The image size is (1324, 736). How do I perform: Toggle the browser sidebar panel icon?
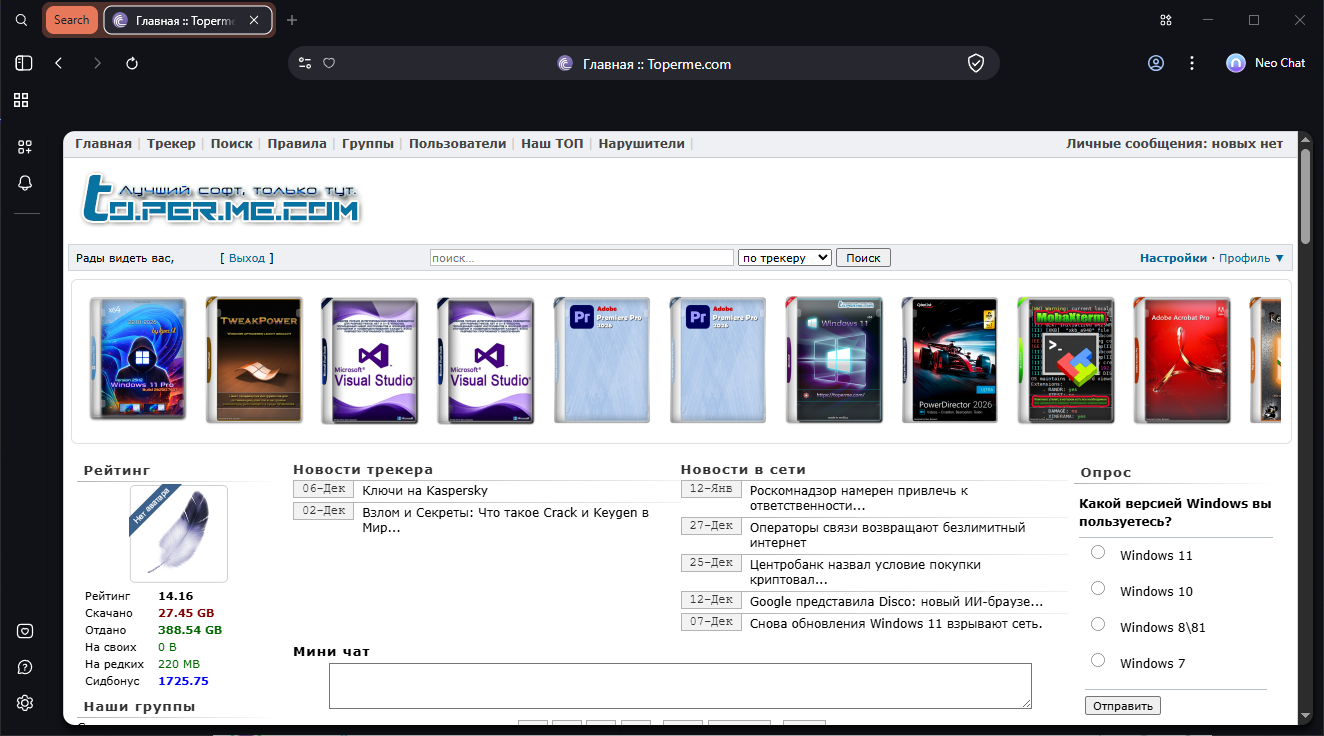(x=24, y=63)
